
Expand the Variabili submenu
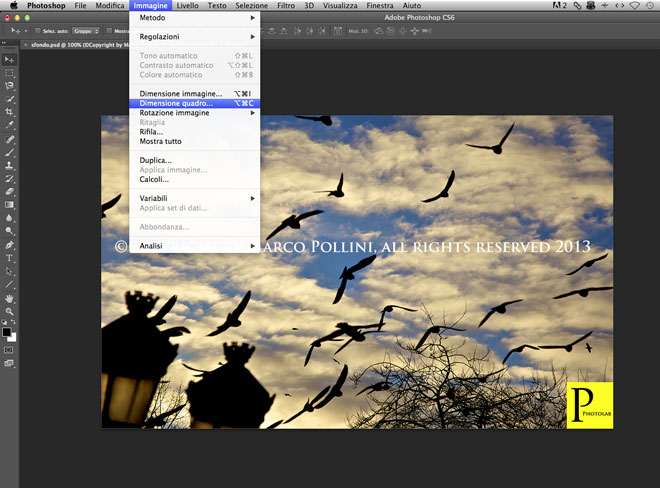point(194,198)
